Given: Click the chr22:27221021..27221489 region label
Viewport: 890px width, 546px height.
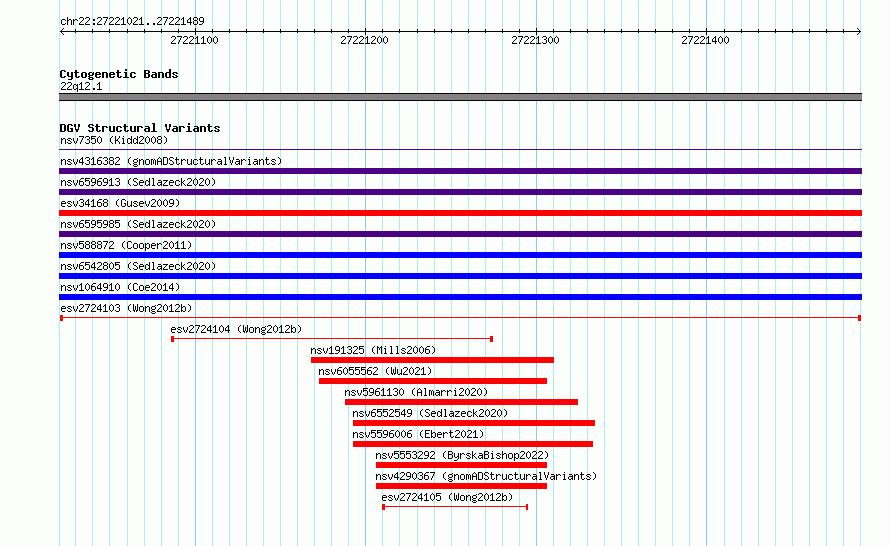Looking at the screenshot, I should (x=132, y=21).
